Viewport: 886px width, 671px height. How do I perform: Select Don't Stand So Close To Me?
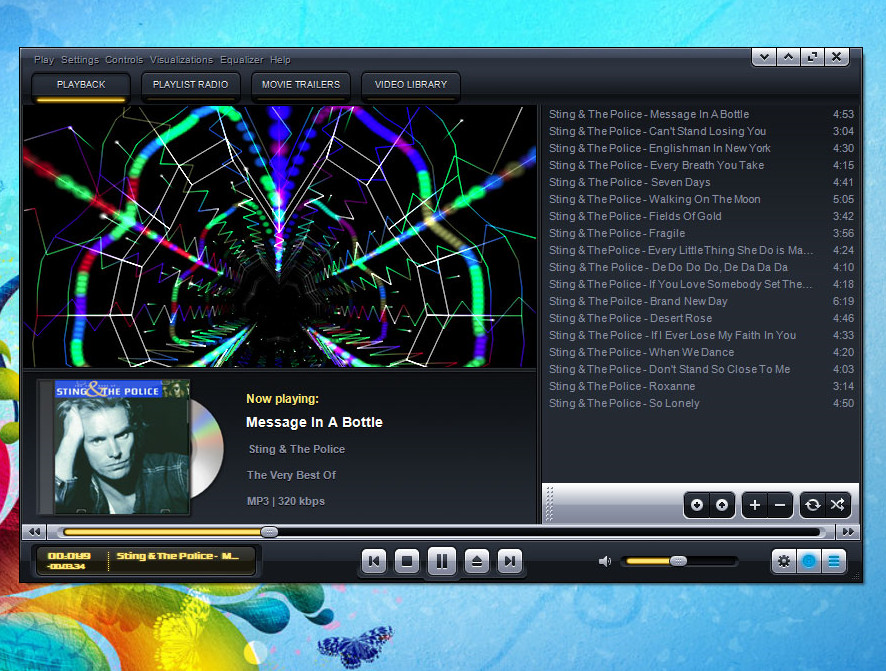pos(701,369)
